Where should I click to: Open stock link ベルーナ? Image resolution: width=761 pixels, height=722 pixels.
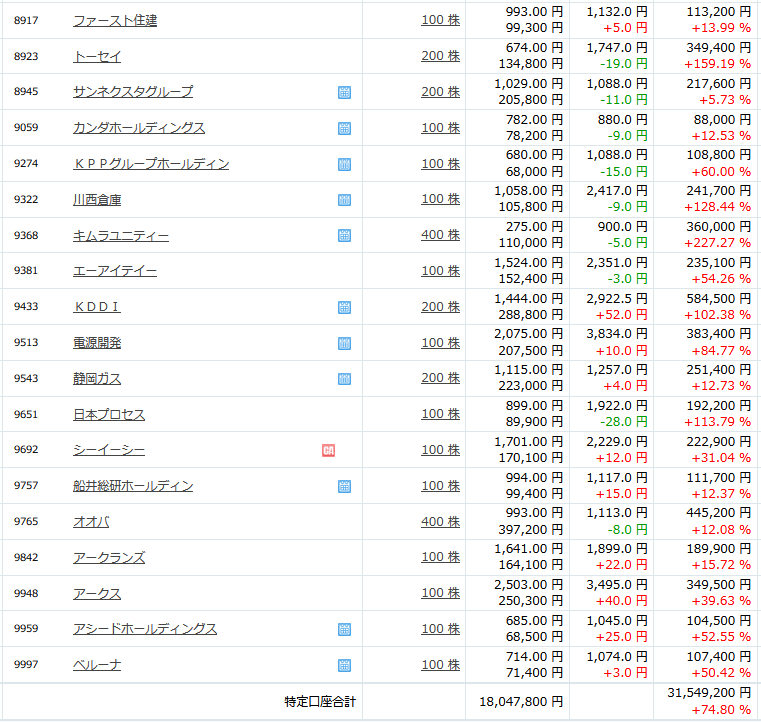pos(97,665)
